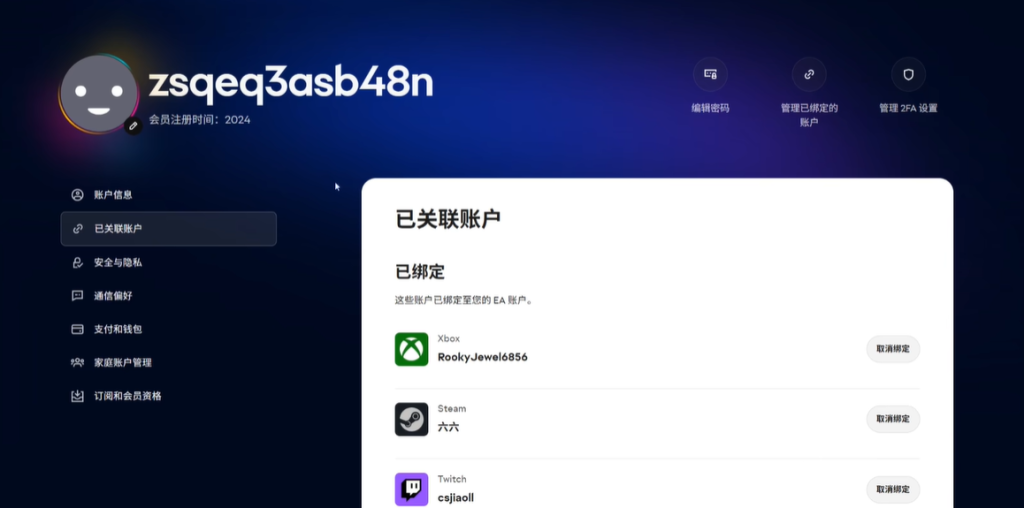Open 订阅和会员资格 section

pos(127,396)
